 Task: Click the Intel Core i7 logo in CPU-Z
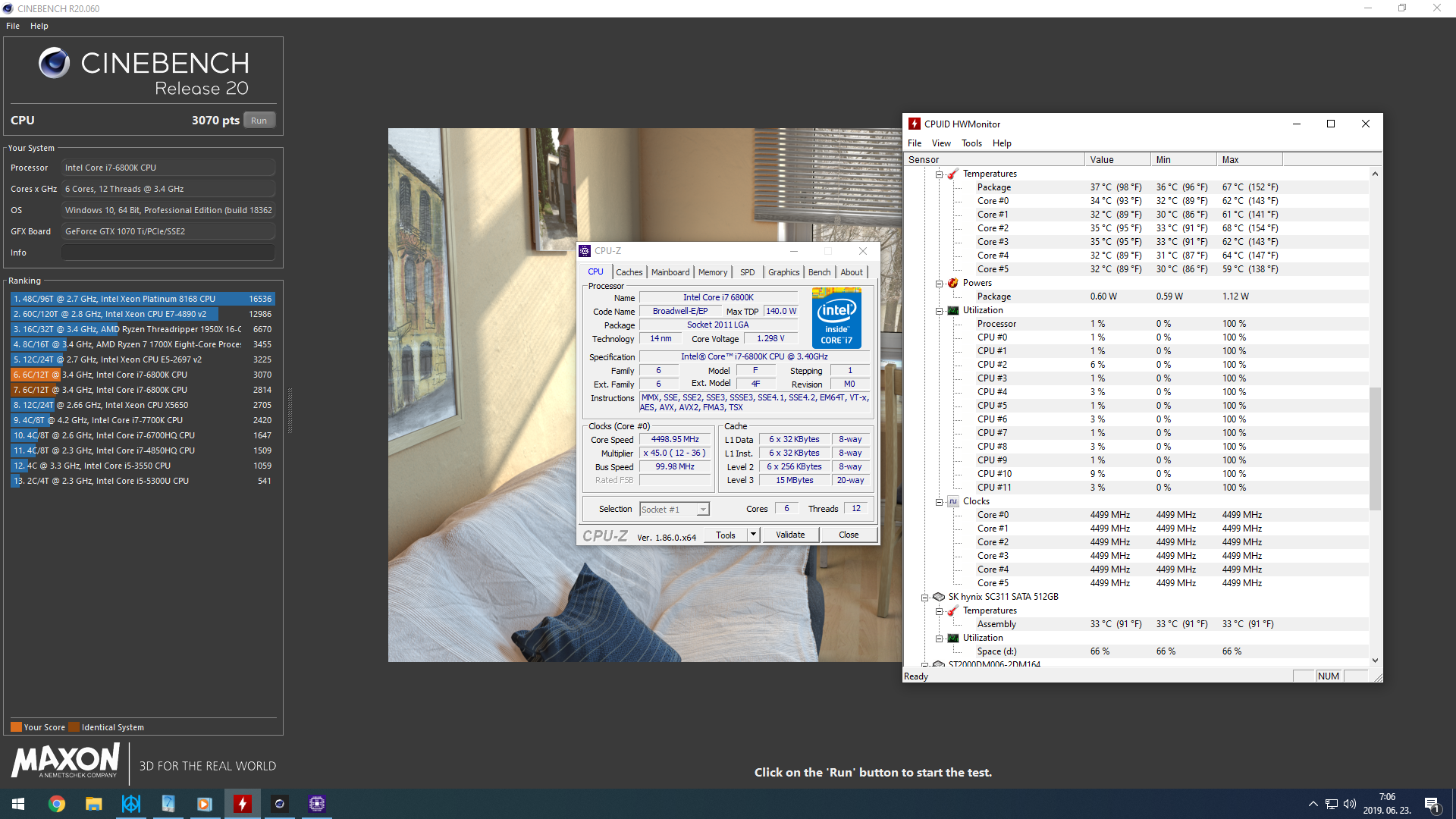point(836,318)
